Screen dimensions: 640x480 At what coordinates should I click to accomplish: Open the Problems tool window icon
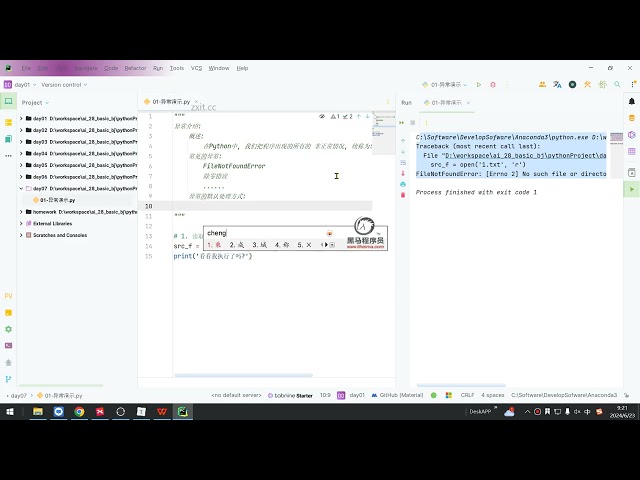(9, 362)
